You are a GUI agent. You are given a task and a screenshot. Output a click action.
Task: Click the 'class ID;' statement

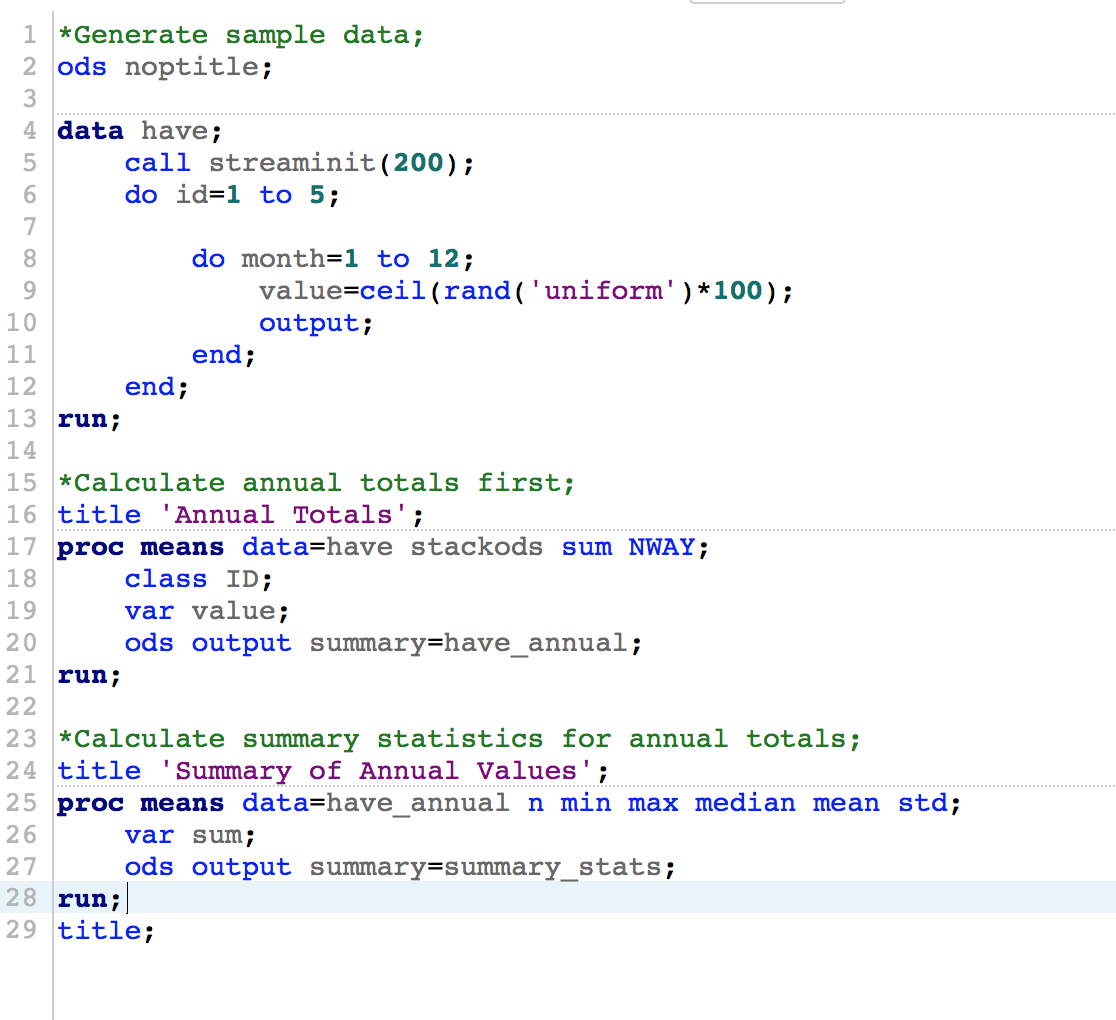(x=199, y=579)
